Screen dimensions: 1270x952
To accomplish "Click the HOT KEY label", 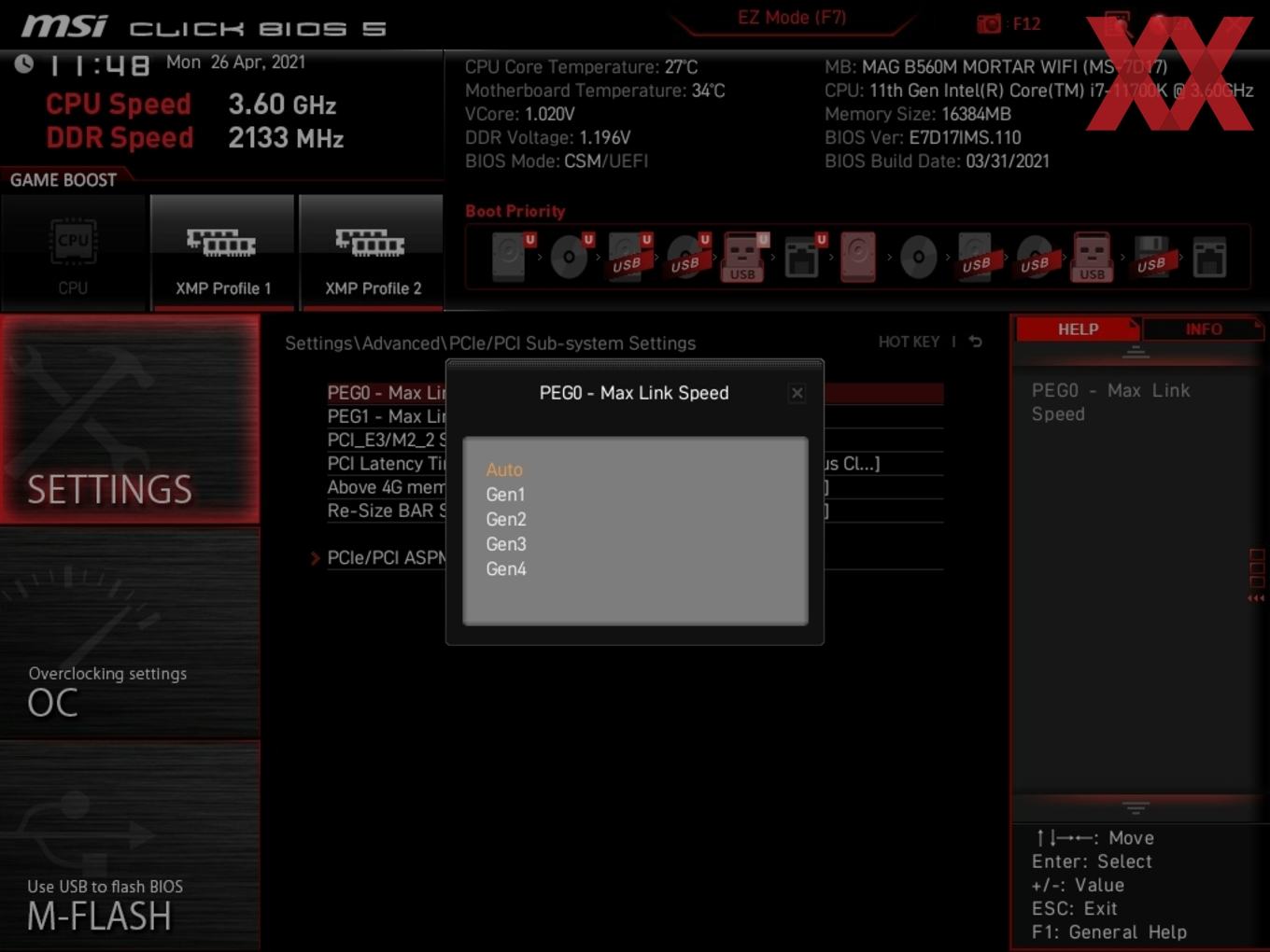I will (x=909, y=342).
